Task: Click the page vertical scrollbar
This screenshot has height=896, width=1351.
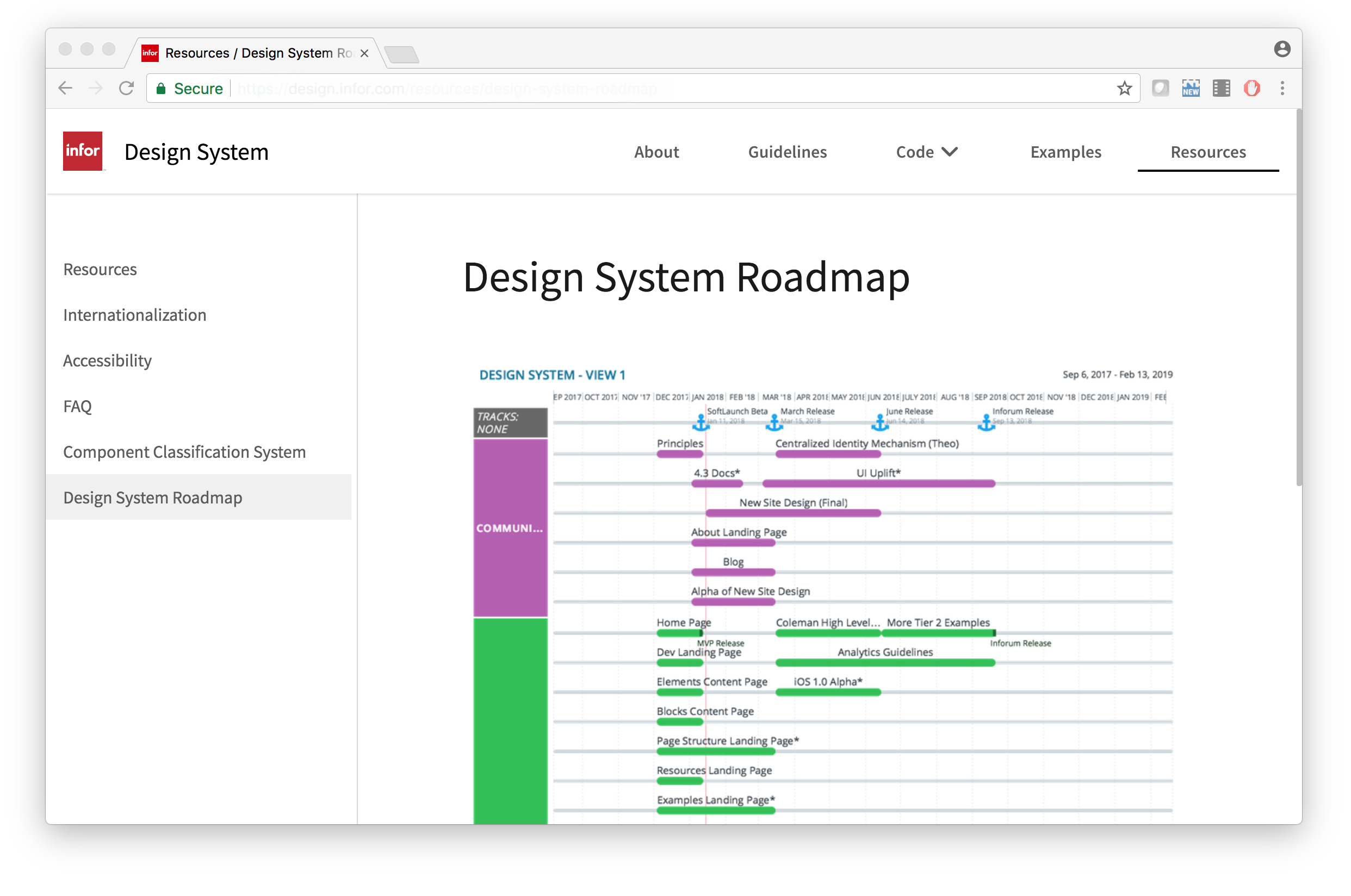Action: (1298, 297)
